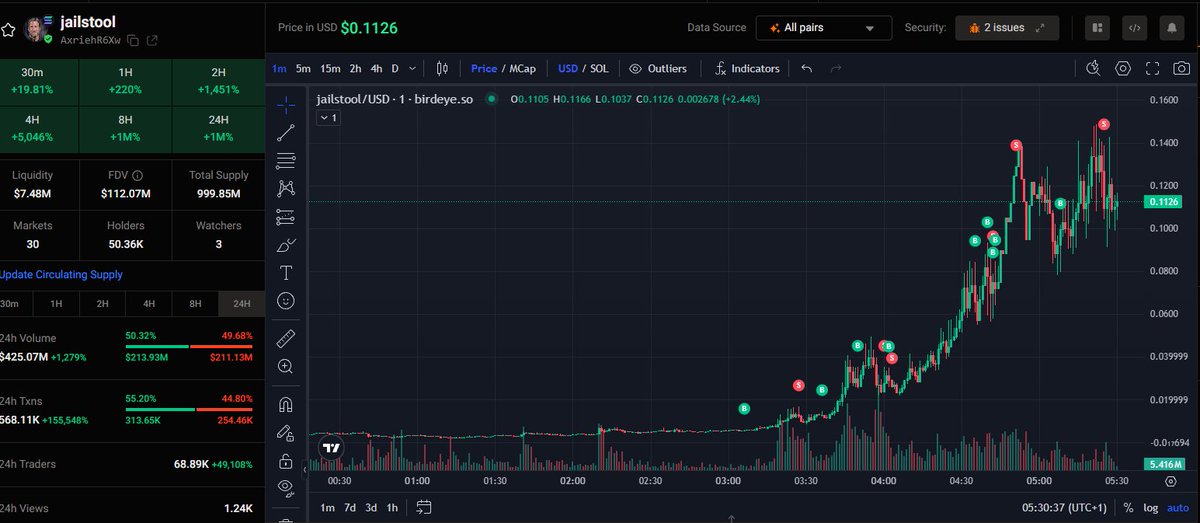
Task: Toggle the Outliers visibility option
Action: 657,69
